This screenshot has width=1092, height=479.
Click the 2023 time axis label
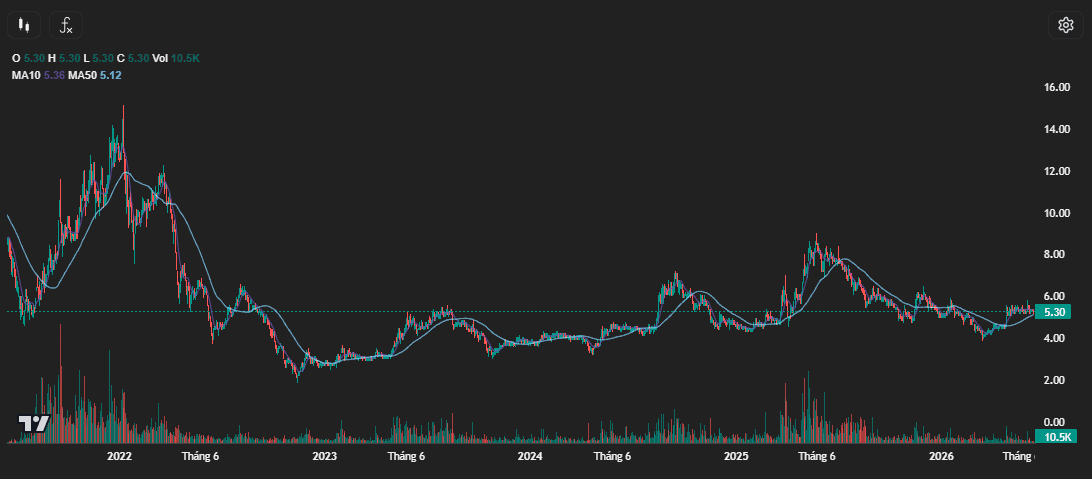click(325, 457)
